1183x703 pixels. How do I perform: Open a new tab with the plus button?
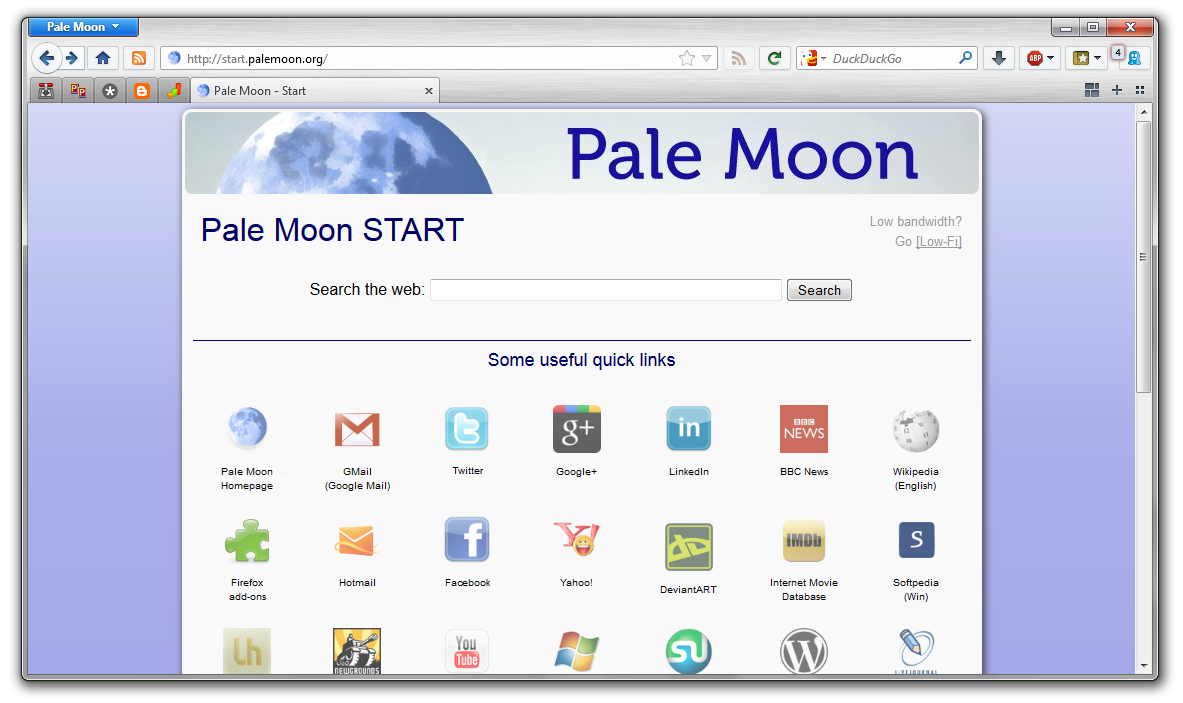[x=1117, y=90]
